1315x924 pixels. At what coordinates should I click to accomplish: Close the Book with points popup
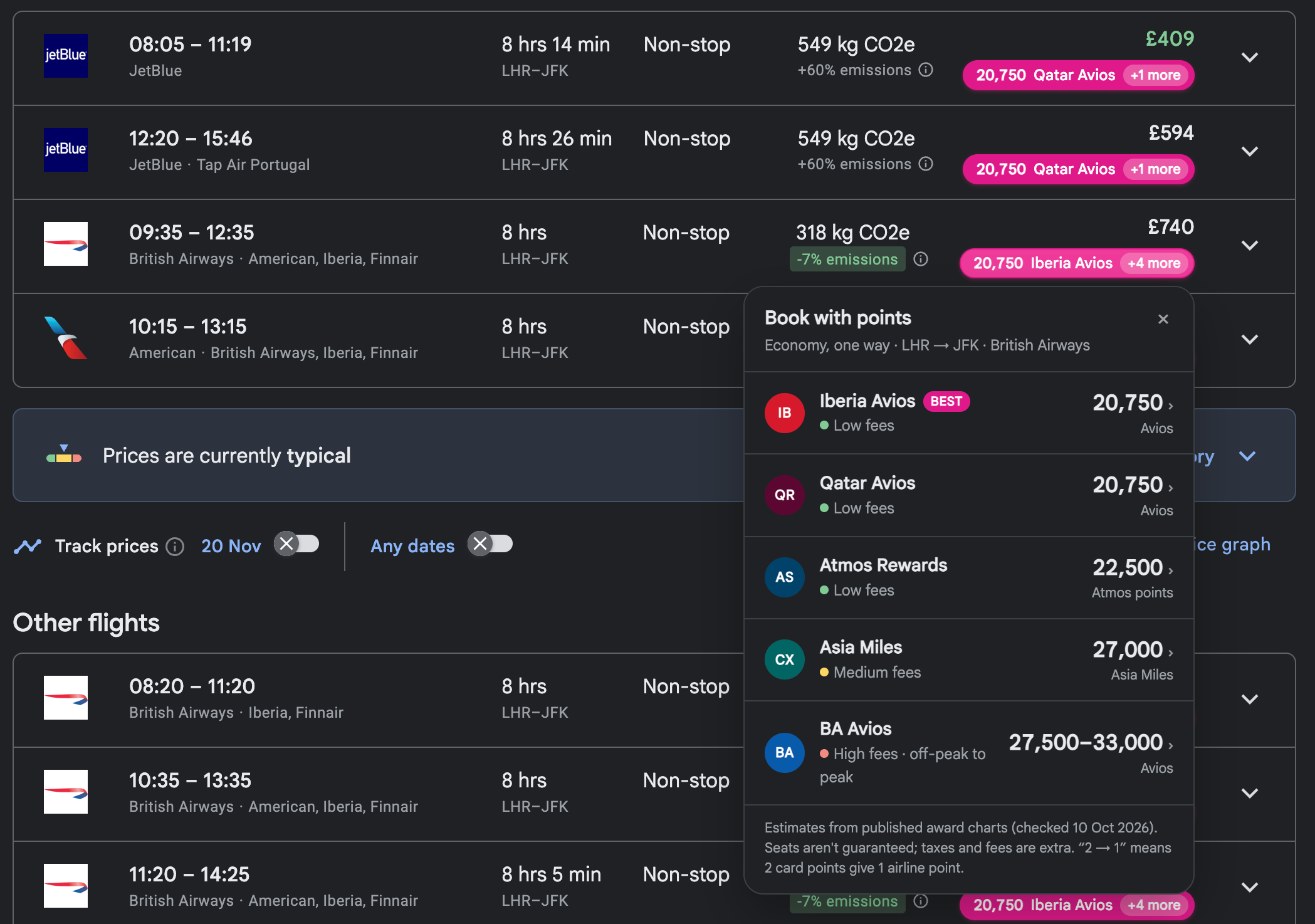[x=1163, y=319]
